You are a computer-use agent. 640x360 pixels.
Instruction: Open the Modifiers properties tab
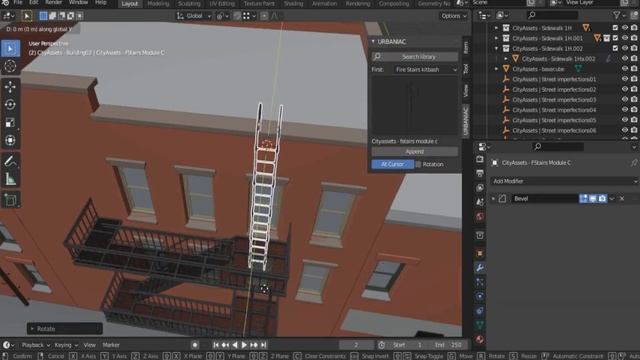pyautogui.click(x=480, y=268)
